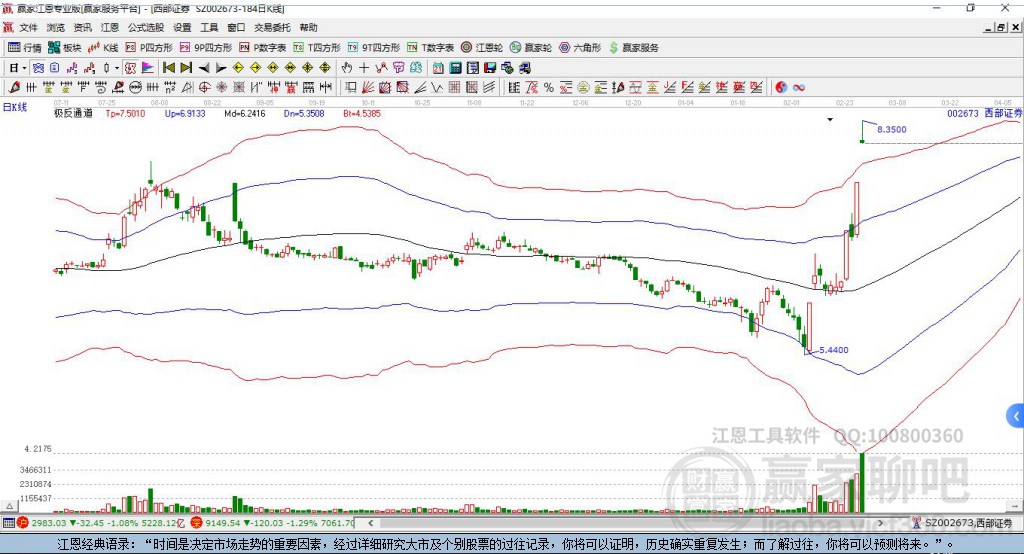Viewport: 1024px width, 554px height.
Task: Select the Gann fan lines tool
Action: click(368, 88)
